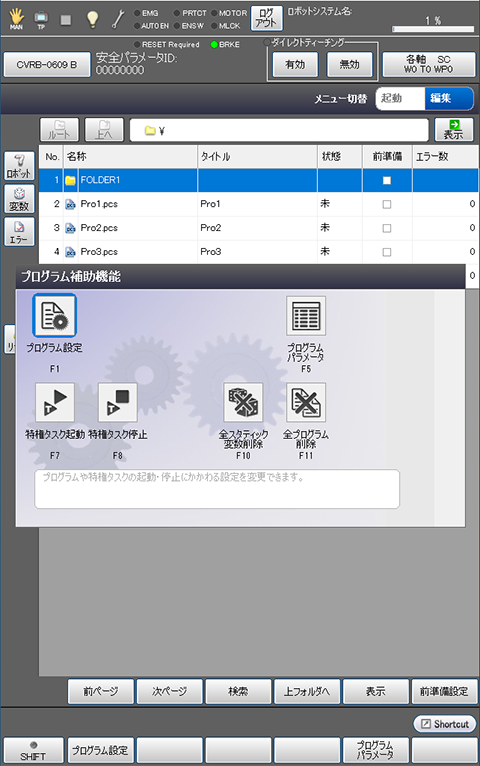480x766 pixels.
Task: Switch menu to 編集 mode
Action: click(x=449, y=98)
